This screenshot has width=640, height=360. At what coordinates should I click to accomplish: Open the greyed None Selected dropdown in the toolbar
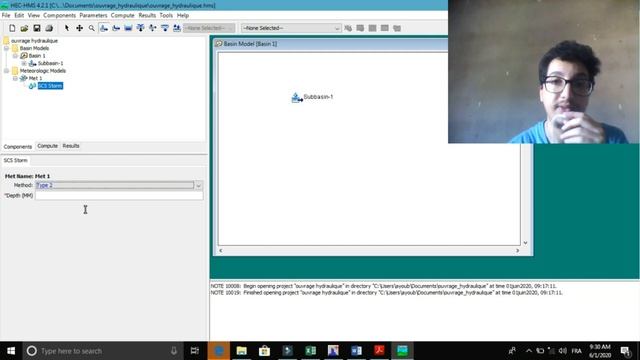pyautogui.click(x=209, y=28)
